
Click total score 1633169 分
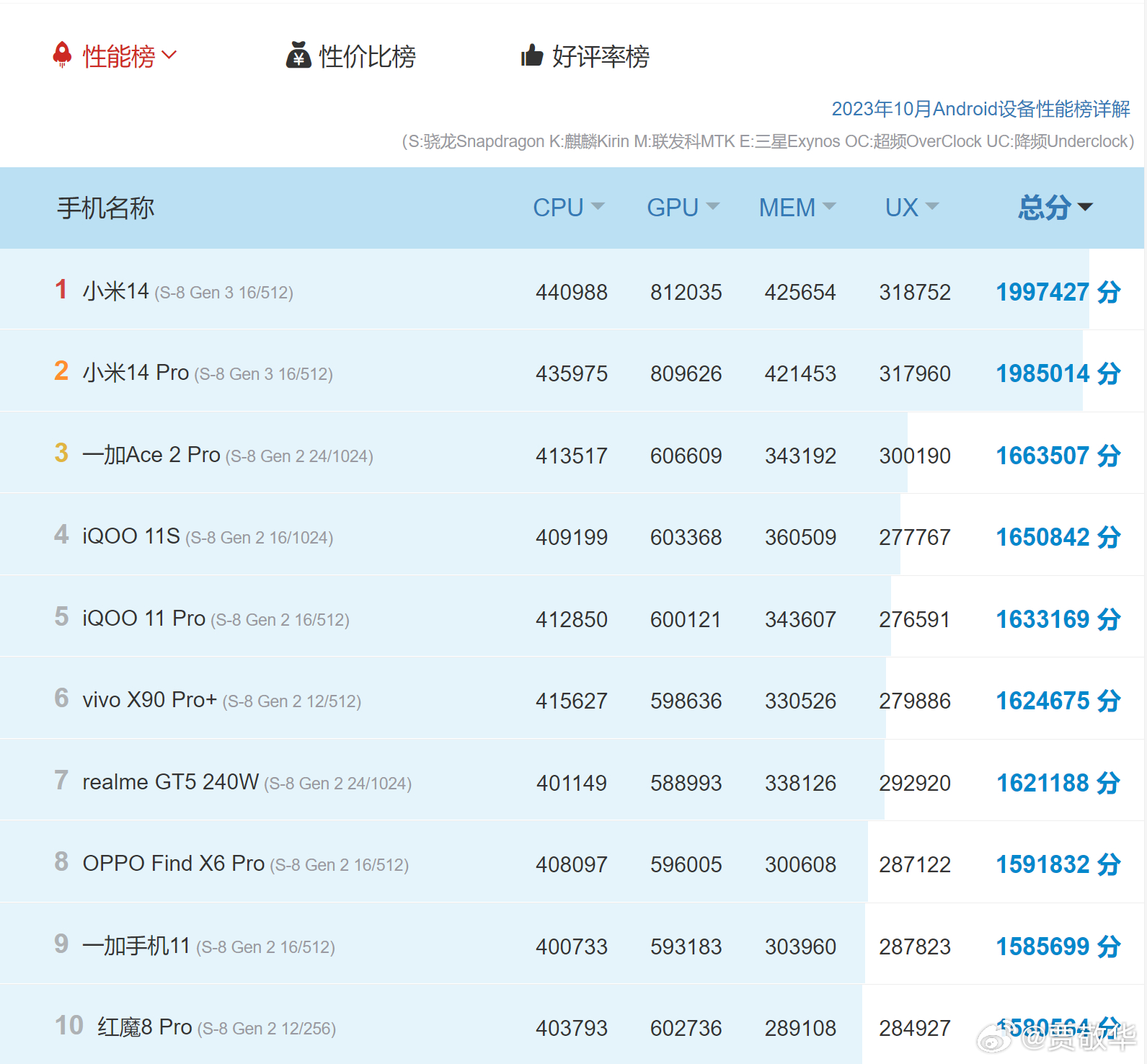coord(1058,619)
